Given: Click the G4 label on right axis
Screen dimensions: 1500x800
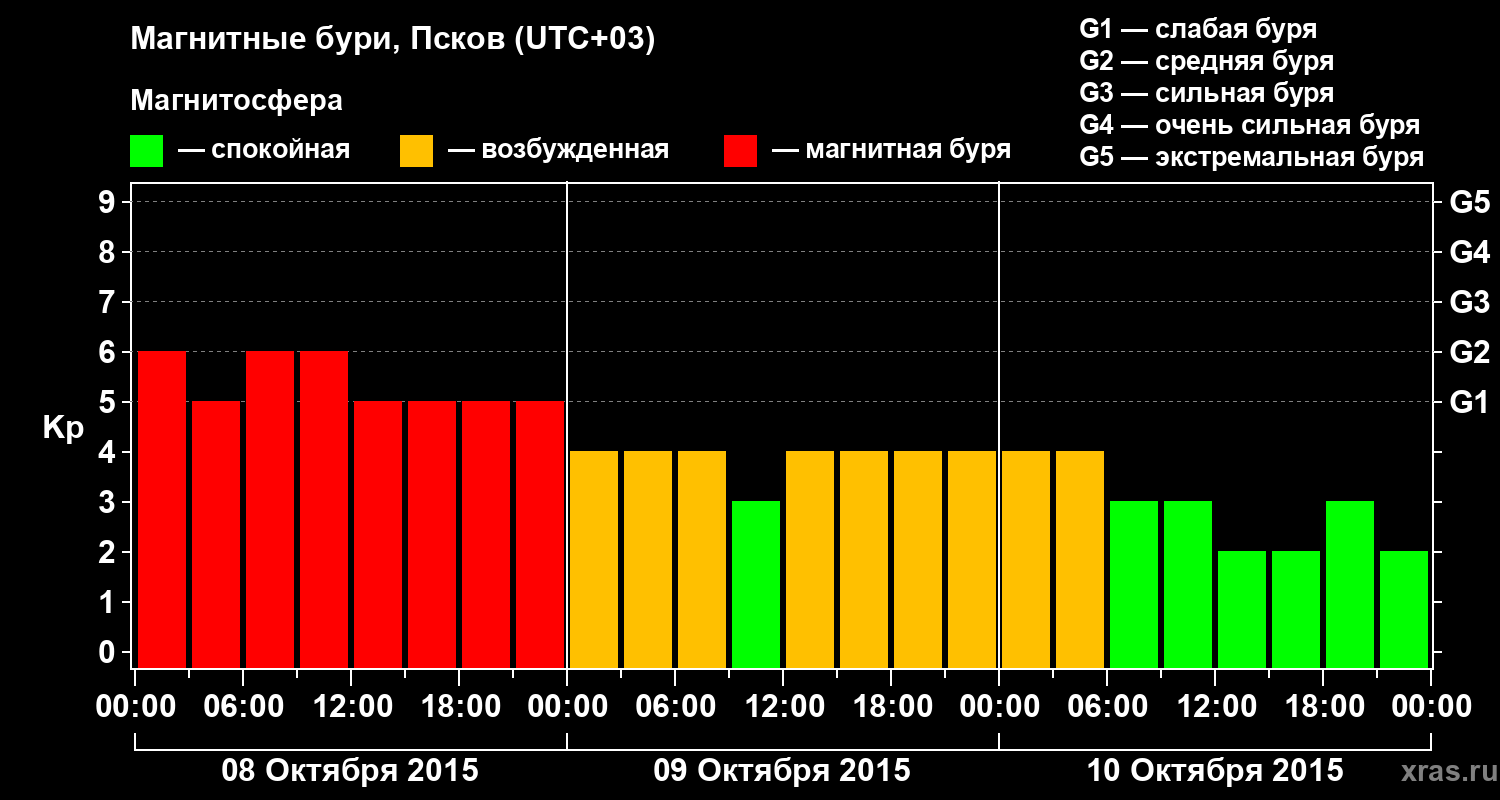Looking at the screenshot, I should (x=1469, y=252).
